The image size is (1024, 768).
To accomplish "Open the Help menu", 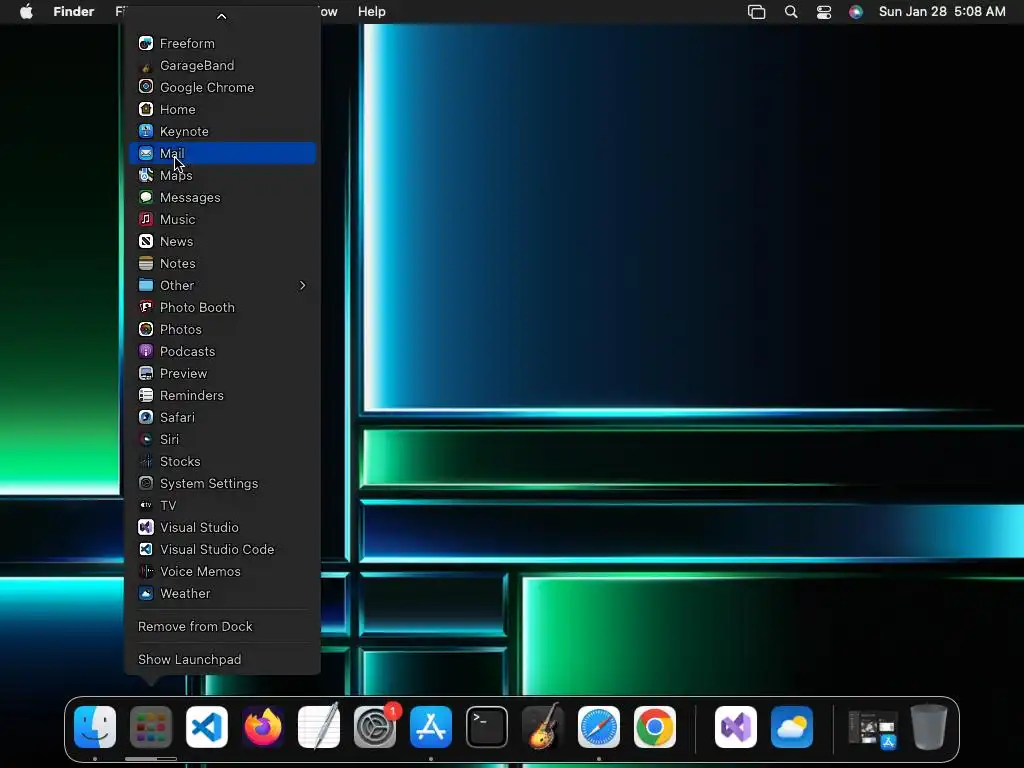I will [x=372, y=12].
